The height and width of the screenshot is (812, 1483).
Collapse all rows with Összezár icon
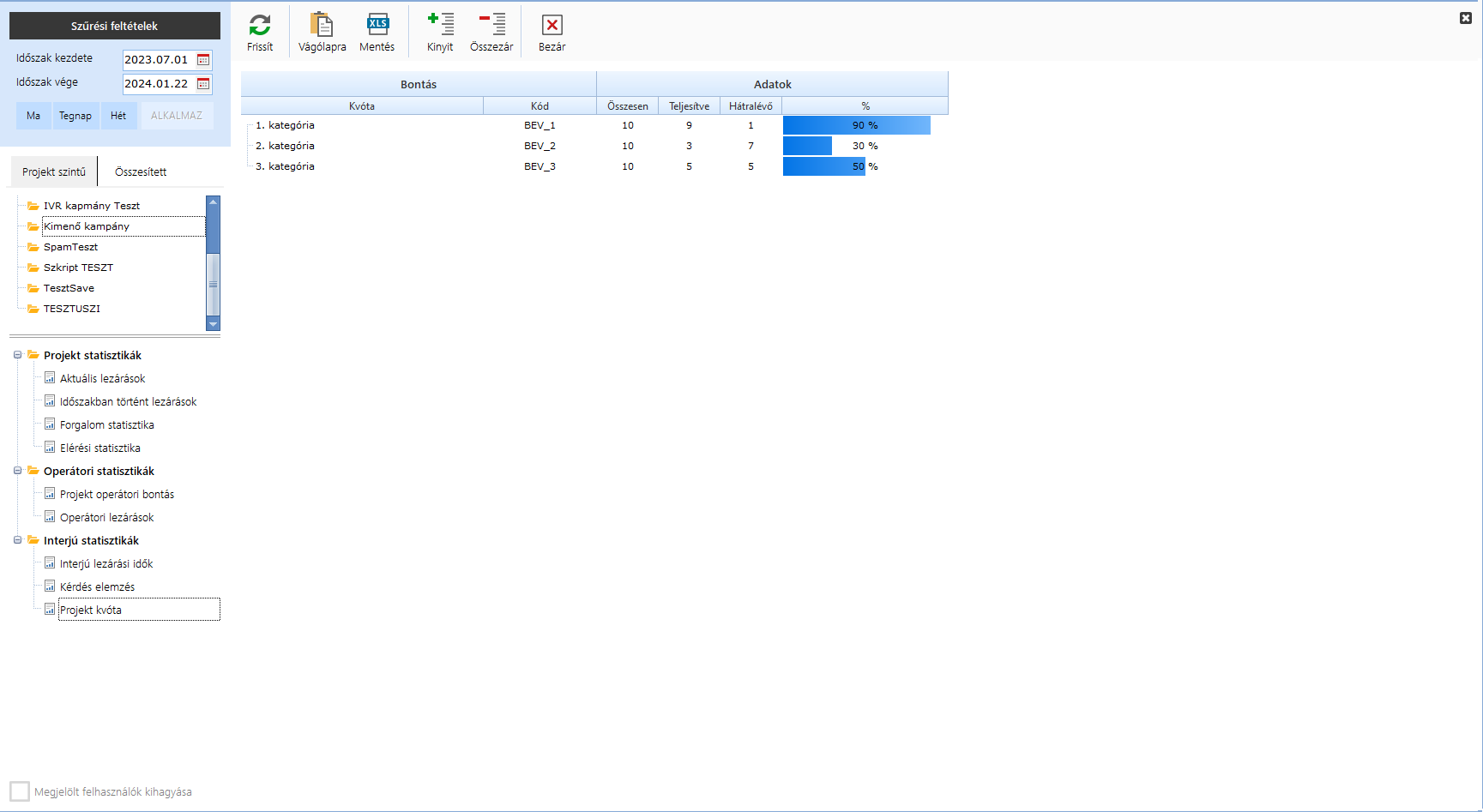[x=491, y=26]
